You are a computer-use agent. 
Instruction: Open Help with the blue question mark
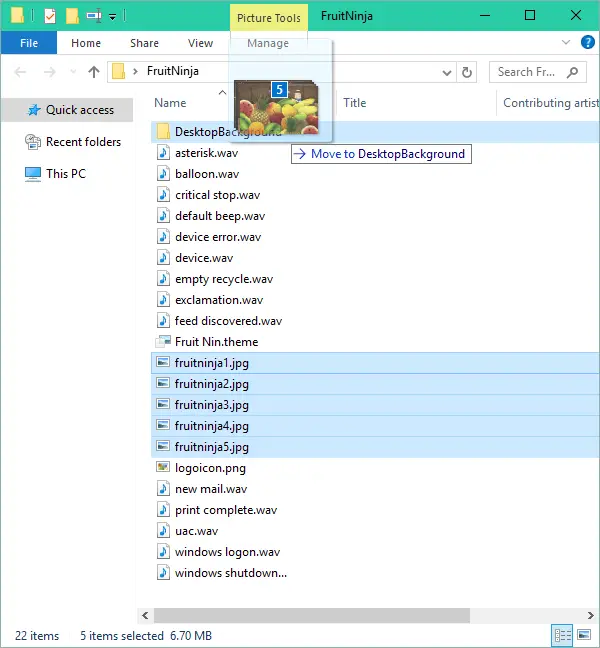point(587,42)
